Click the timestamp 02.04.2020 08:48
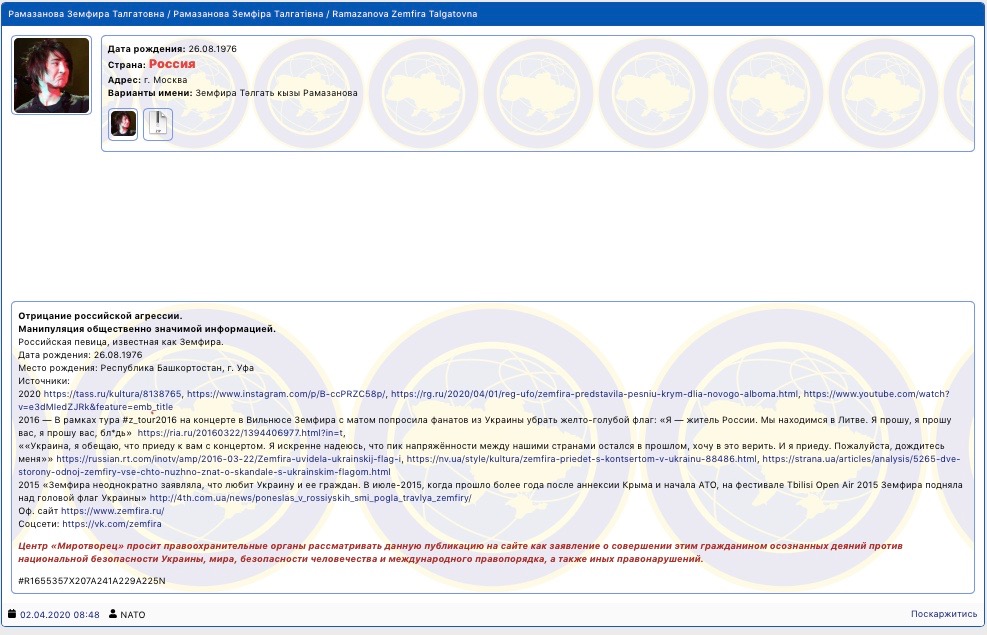 60,614
